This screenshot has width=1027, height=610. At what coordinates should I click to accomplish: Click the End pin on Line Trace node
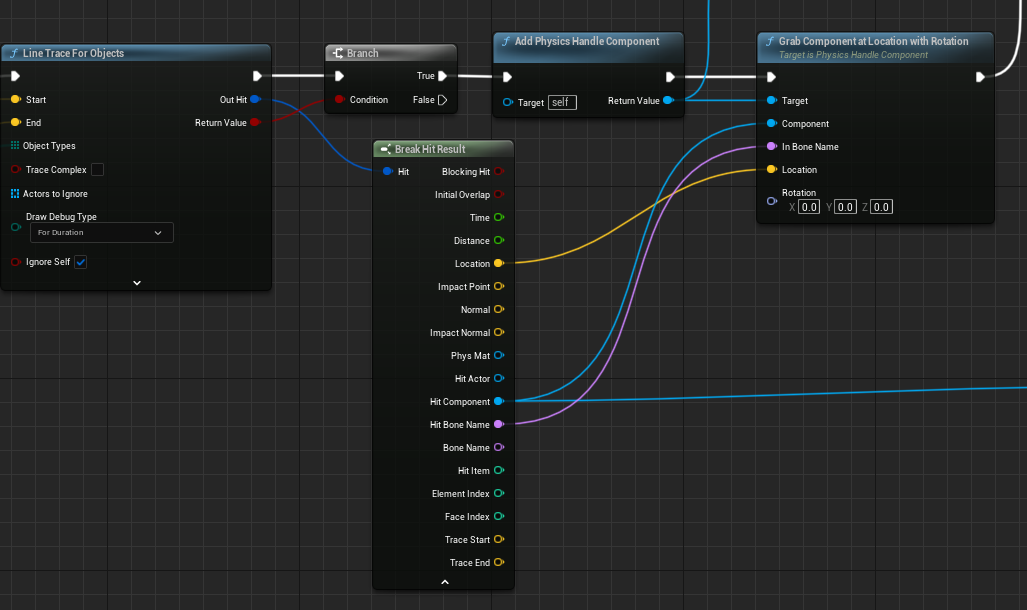click(x=16, y=123)
